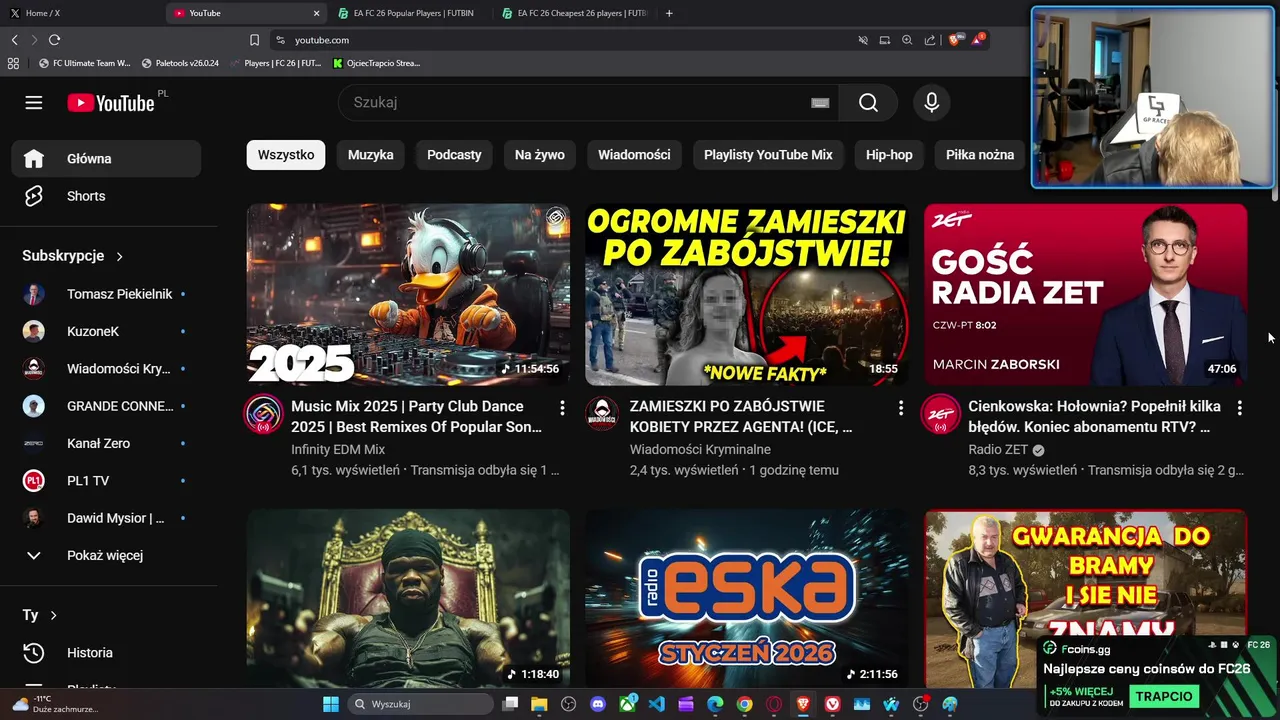
Task: Bookmark this page via bookmark icon
Action: tap(254, 40)
